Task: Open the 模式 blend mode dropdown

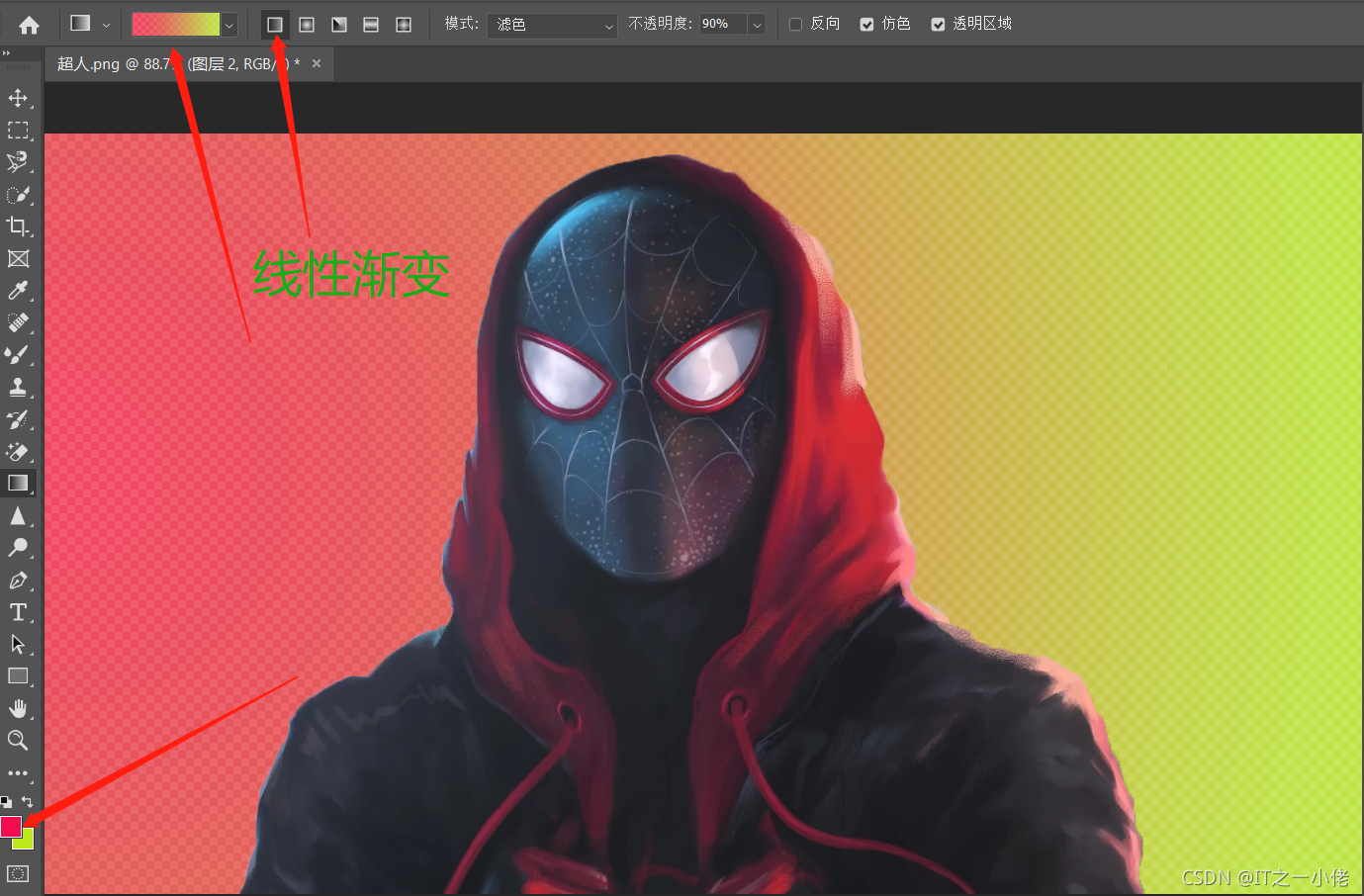Action: 553,25
